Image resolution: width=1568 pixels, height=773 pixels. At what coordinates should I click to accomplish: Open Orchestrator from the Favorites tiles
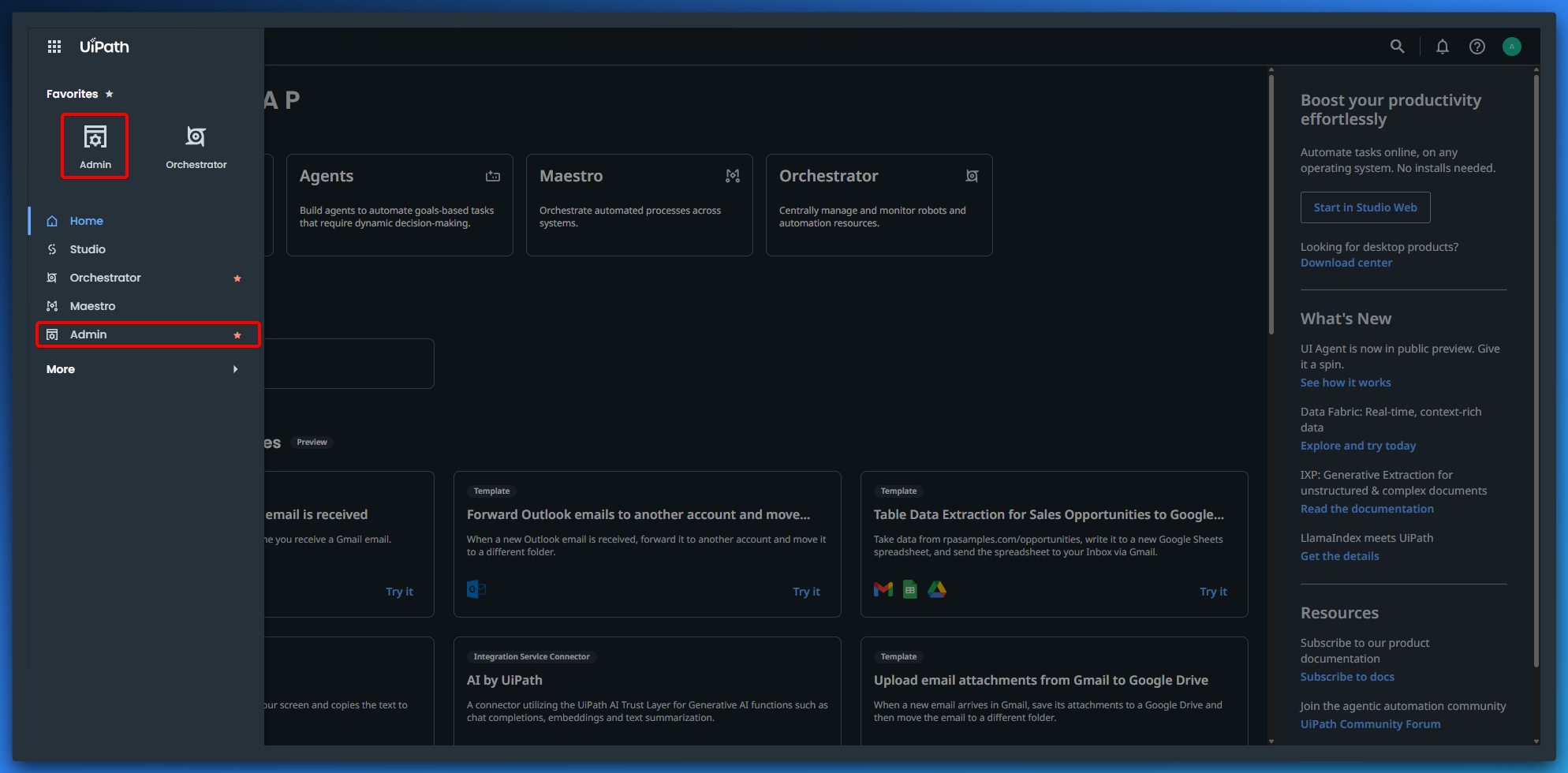196,147
